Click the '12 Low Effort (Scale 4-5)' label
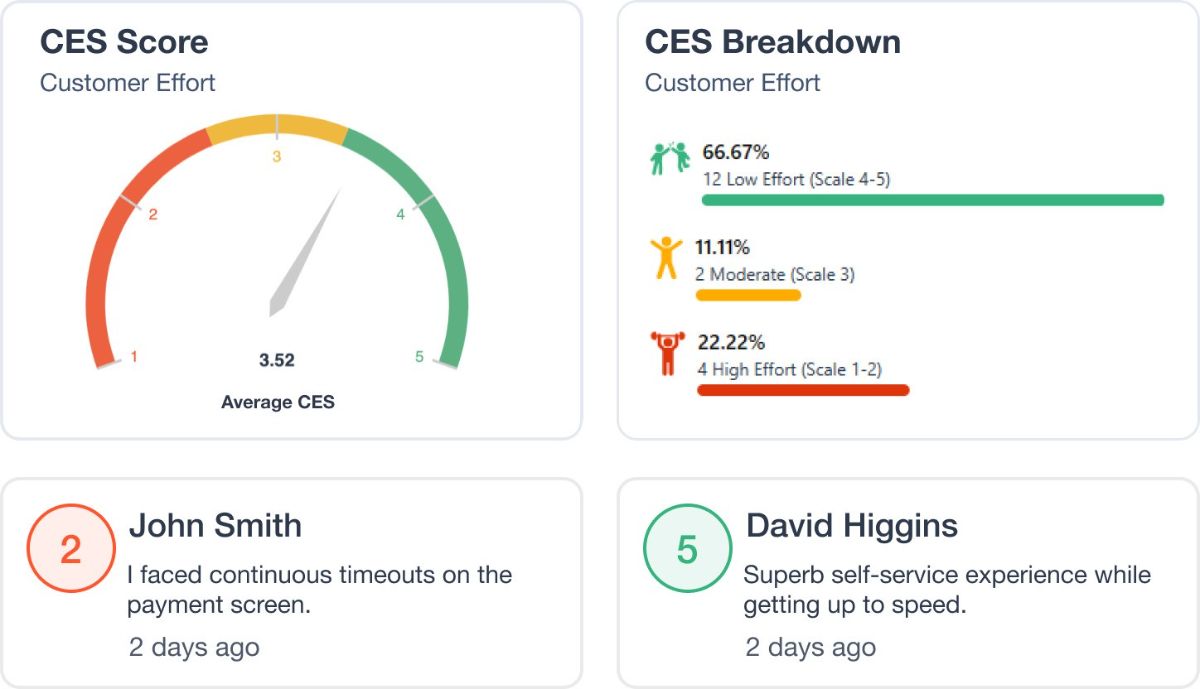Viewport: 1200px width, 689px height. pos(796,180)
